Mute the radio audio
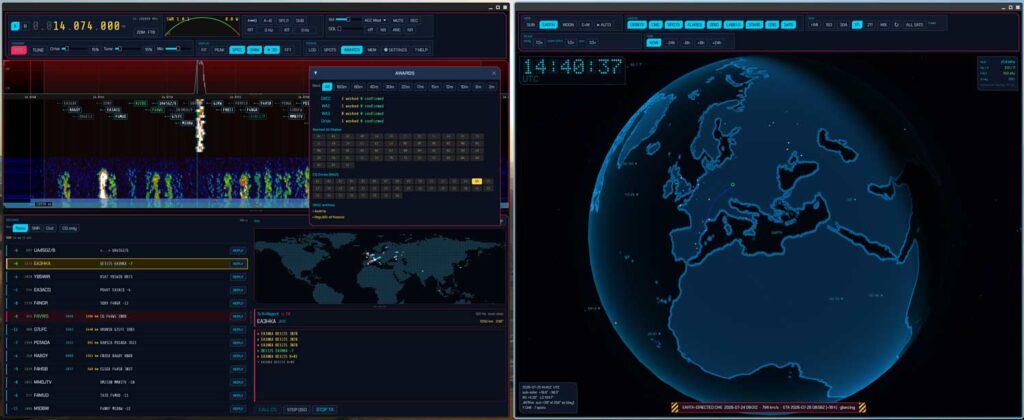This screenshot has height=420, width=1024. click(x=398, y=20)
